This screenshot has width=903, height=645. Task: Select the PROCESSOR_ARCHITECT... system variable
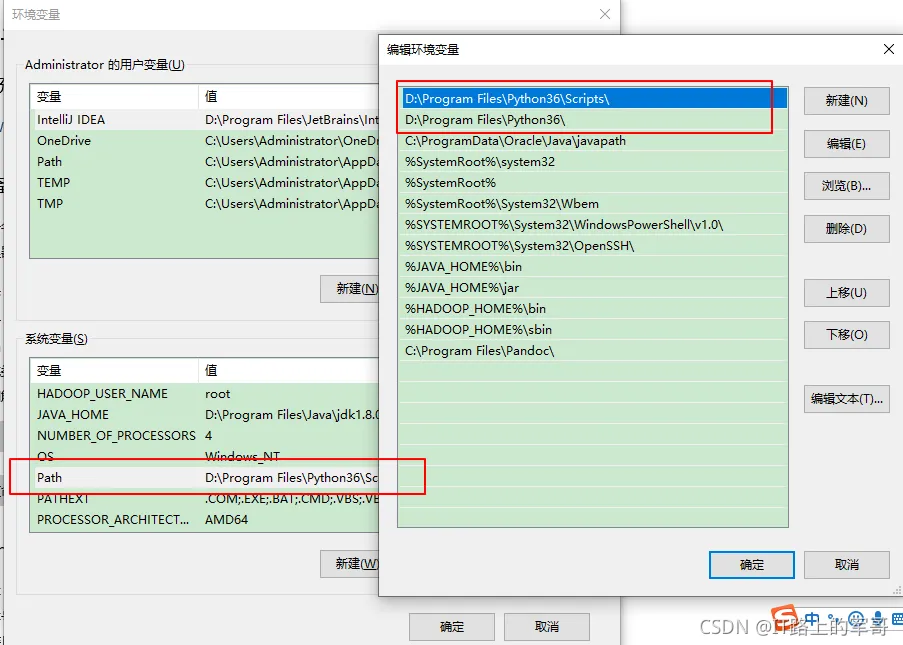coord(204,520)
